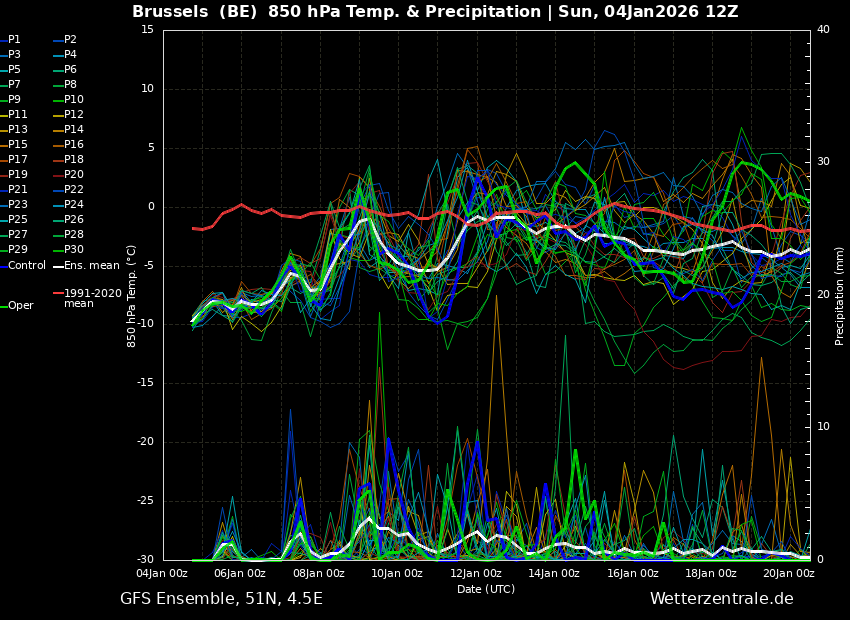
Task: Click the P5 legend label
Action: point(14,69)
